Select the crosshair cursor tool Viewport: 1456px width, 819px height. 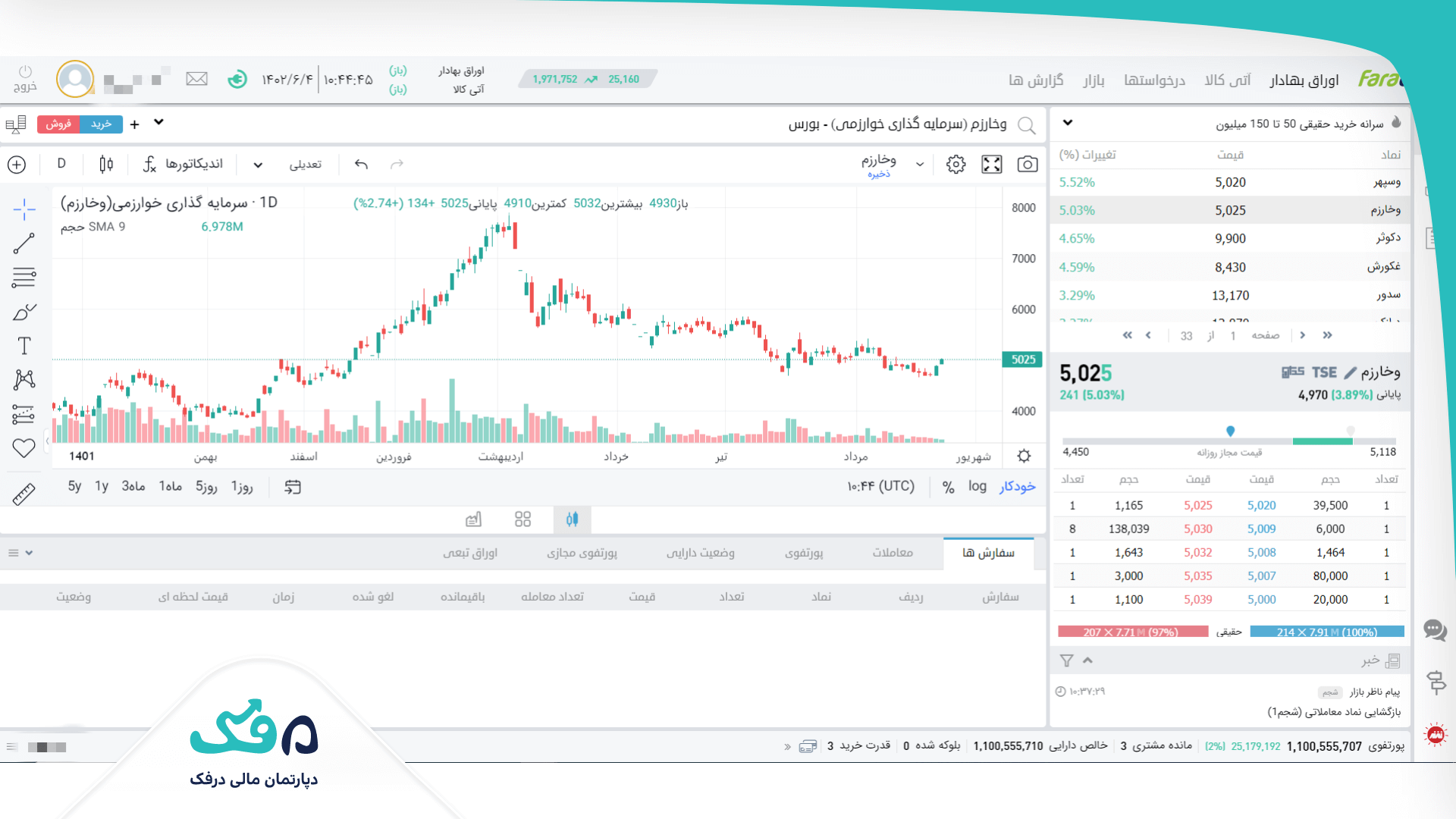(24, 209)
